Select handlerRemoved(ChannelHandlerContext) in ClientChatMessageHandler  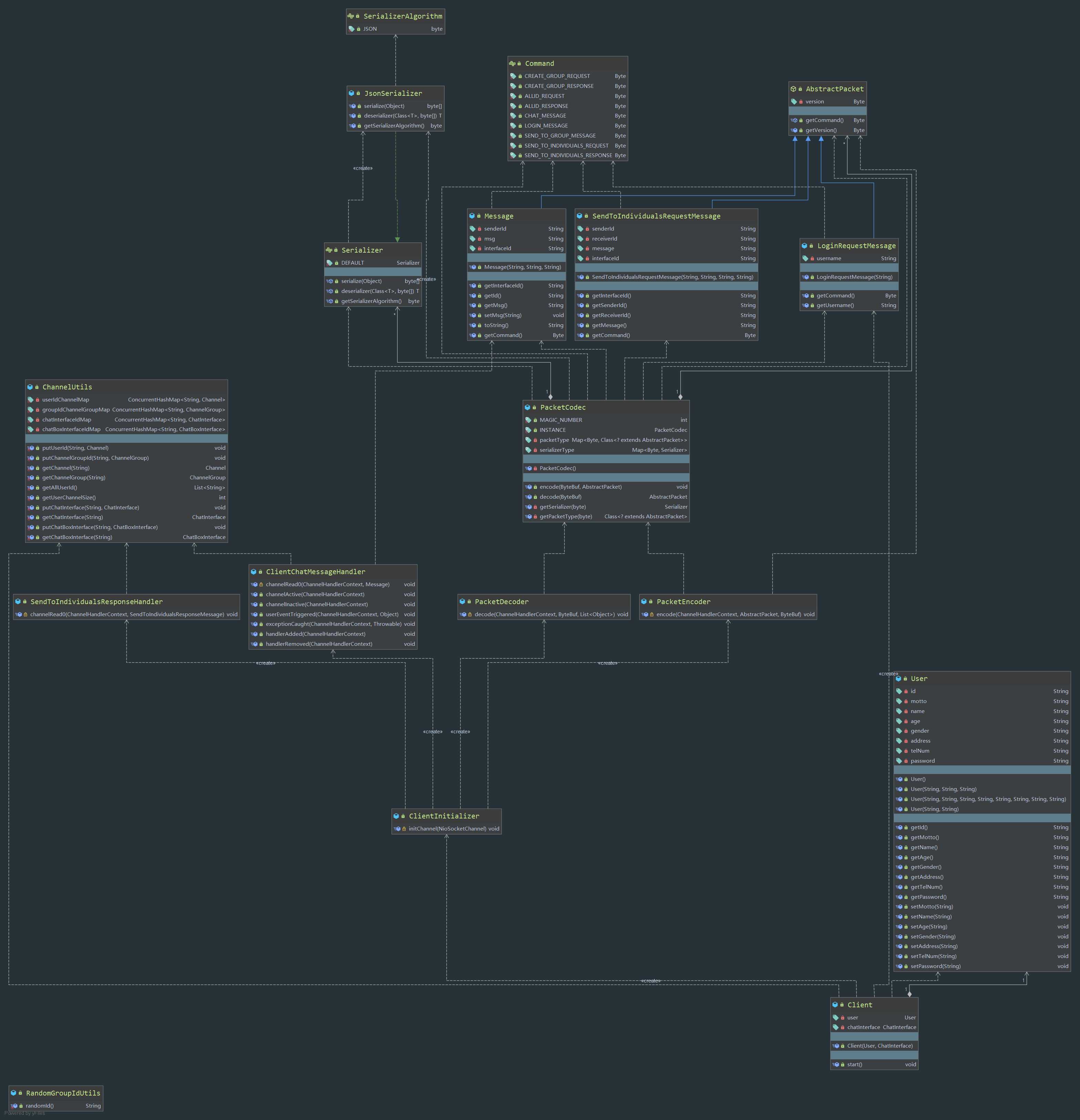tap(333, 644)
